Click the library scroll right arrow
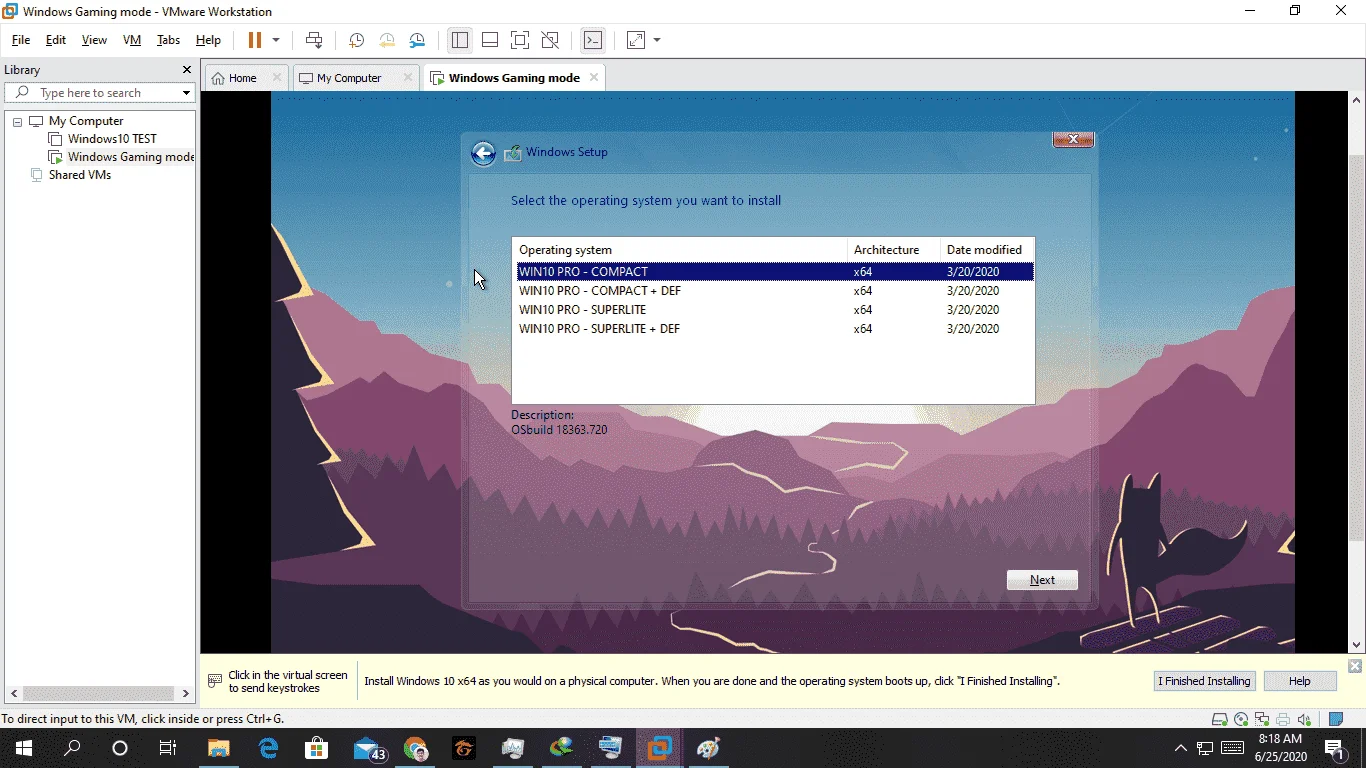 click(x=186, y=693)
